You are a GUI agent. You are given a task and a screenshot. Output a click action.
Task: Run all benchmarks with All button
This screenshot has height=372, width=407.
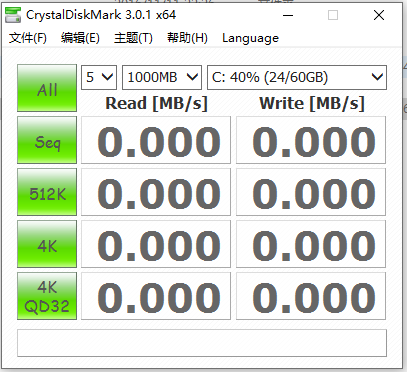[47, 88]
